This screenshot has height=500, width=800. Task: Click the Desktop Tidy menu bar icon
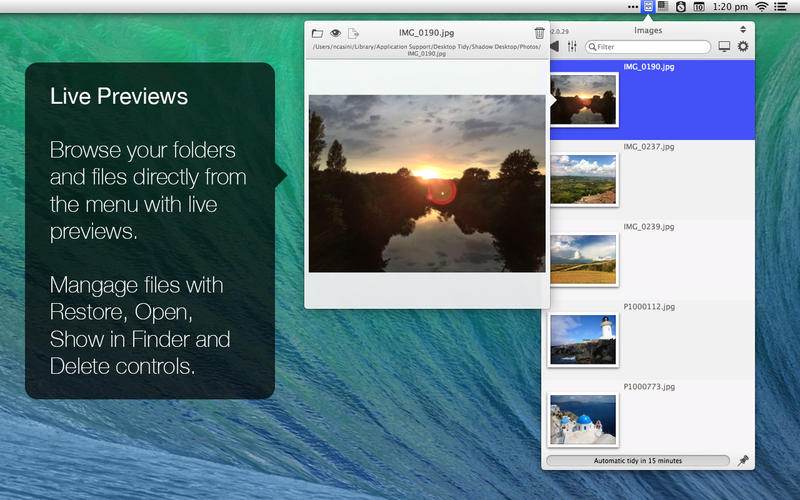click(x=647, y=7)
